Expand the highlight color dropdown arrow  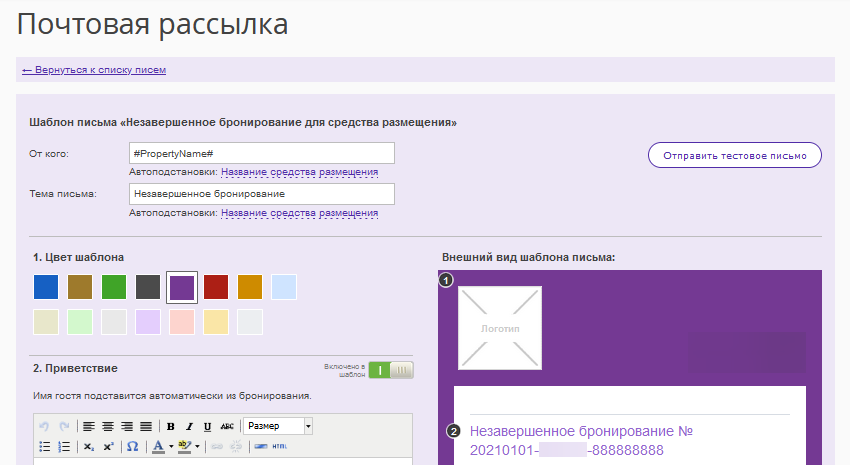point(197,447)
